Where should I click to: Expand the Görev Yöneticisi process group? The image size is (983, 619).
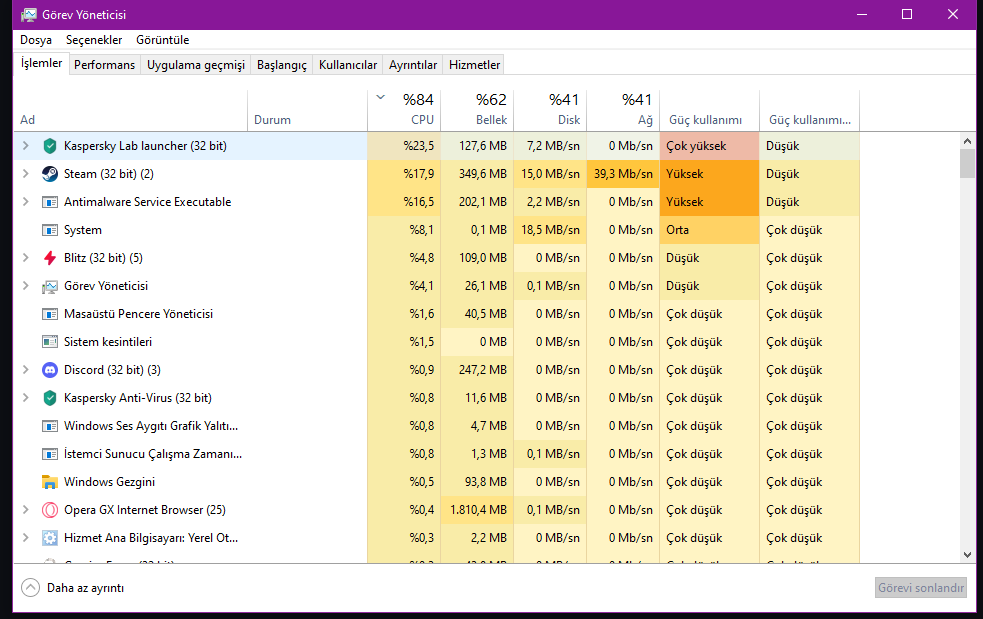(26, 285)
